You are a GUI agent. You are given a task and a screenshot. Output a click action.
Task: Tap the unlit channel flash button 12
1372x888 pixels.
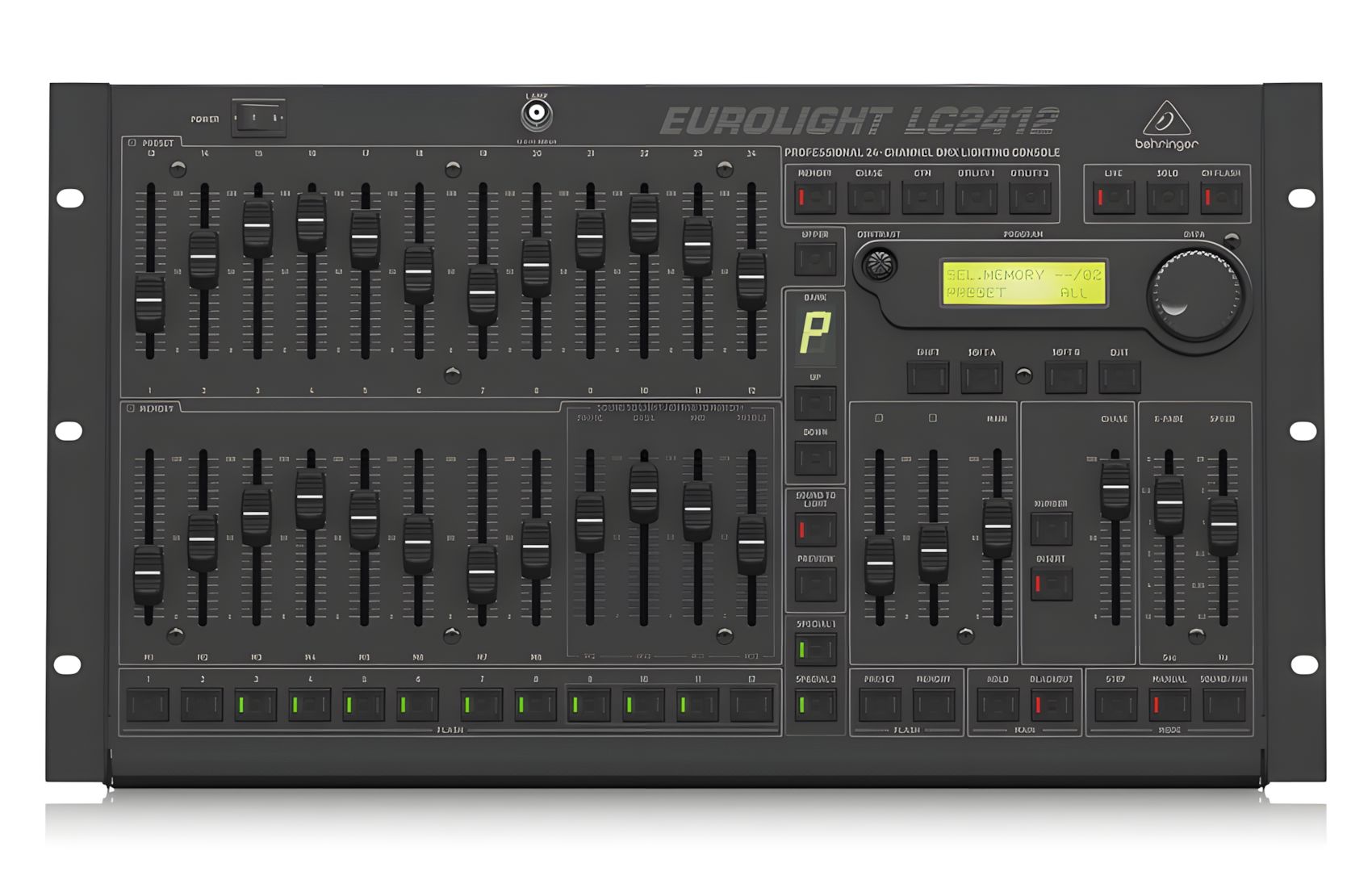coord(751,706)
